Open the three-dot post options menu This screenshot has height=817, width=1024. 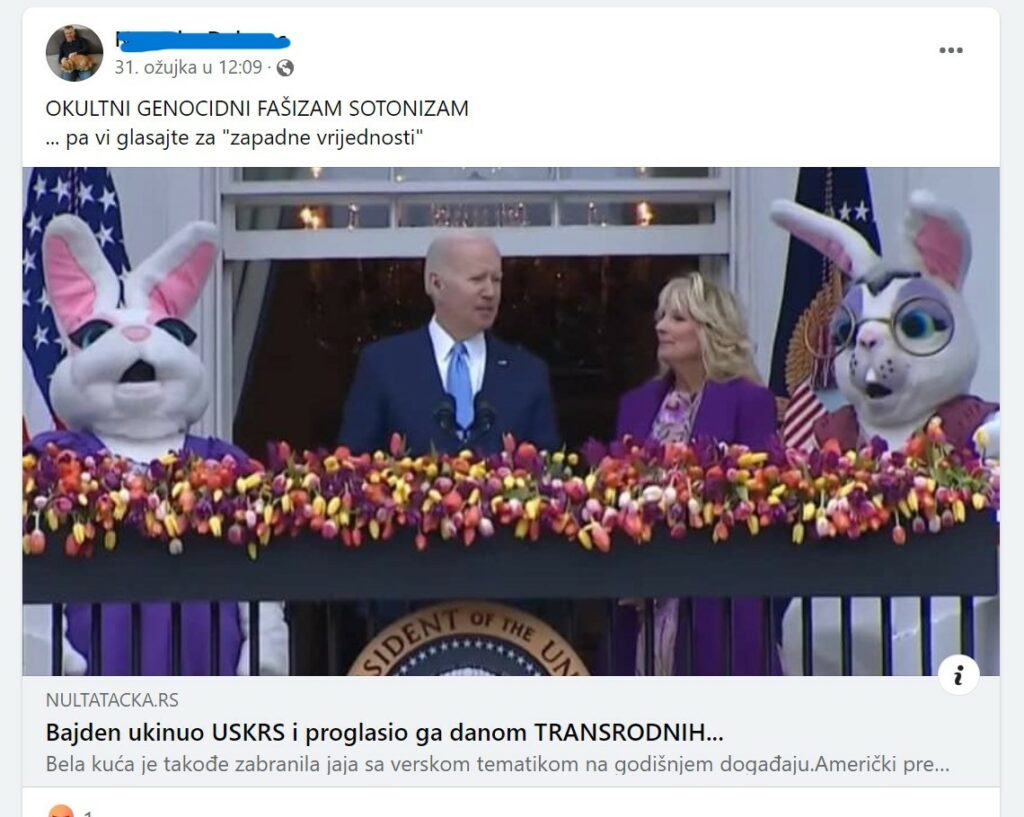tap(950, 50)
